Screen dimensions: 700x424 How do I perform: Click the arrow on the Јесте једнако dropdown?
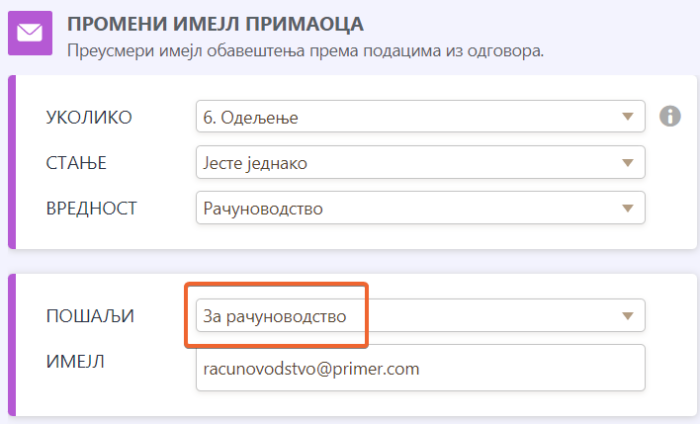[628, 162]
